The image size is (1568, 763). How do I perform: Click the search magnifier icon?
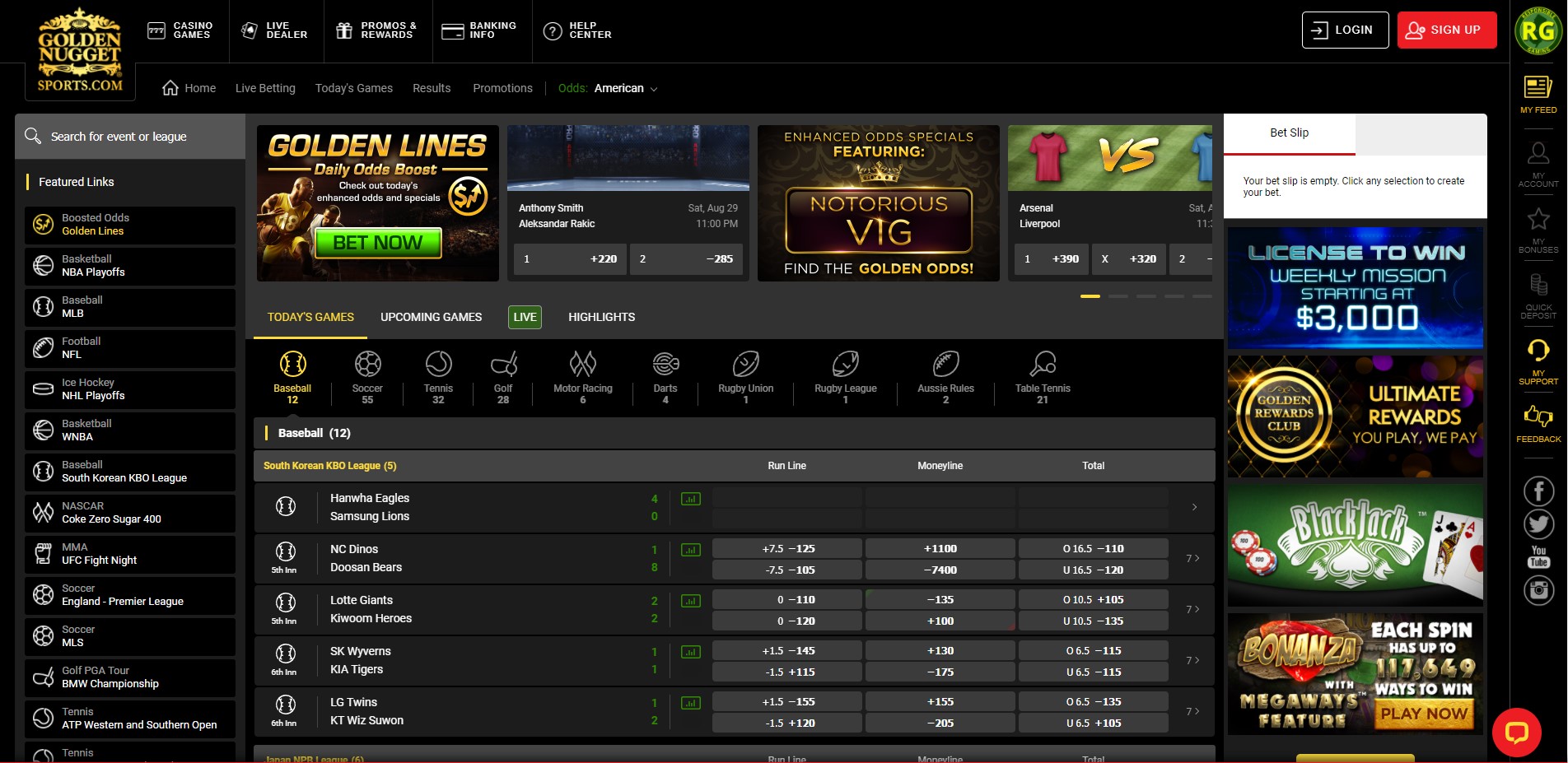point(33,136)
